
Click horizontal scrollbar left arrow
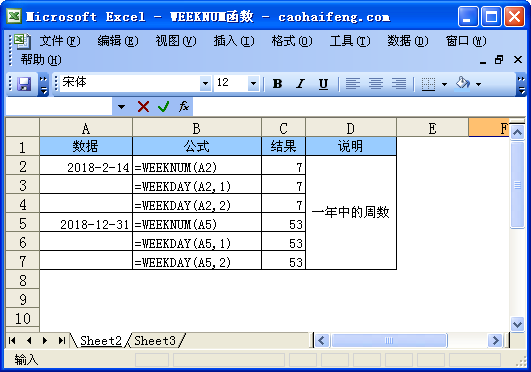(x=322, y=340)
